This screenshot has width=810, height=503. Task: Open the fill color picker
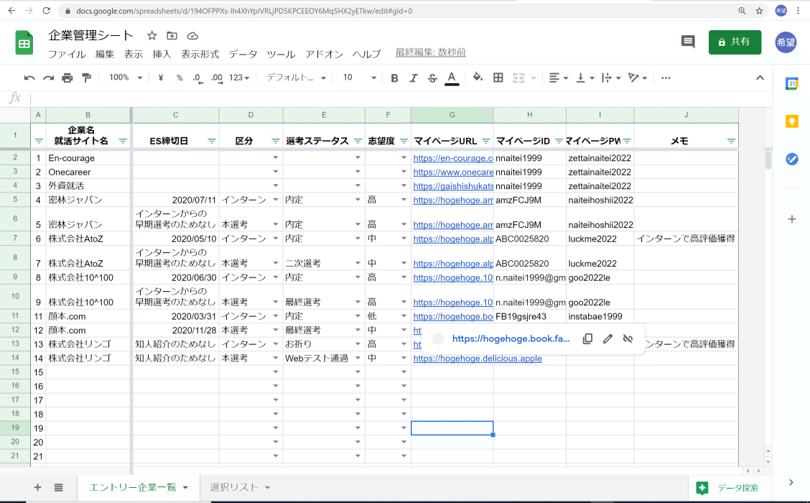click(x=478, y=77)
